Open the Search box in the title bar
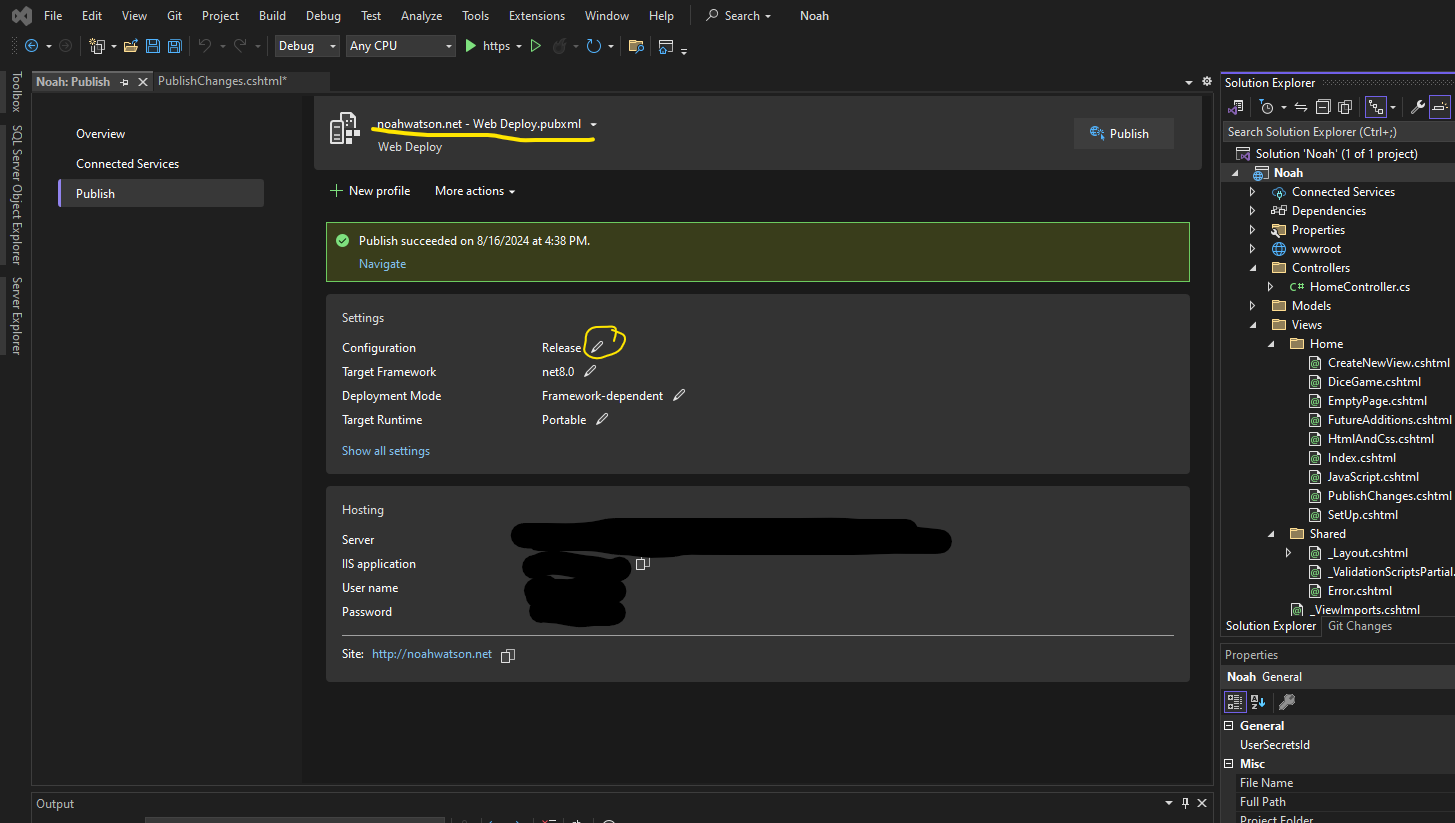 point(739,16)
